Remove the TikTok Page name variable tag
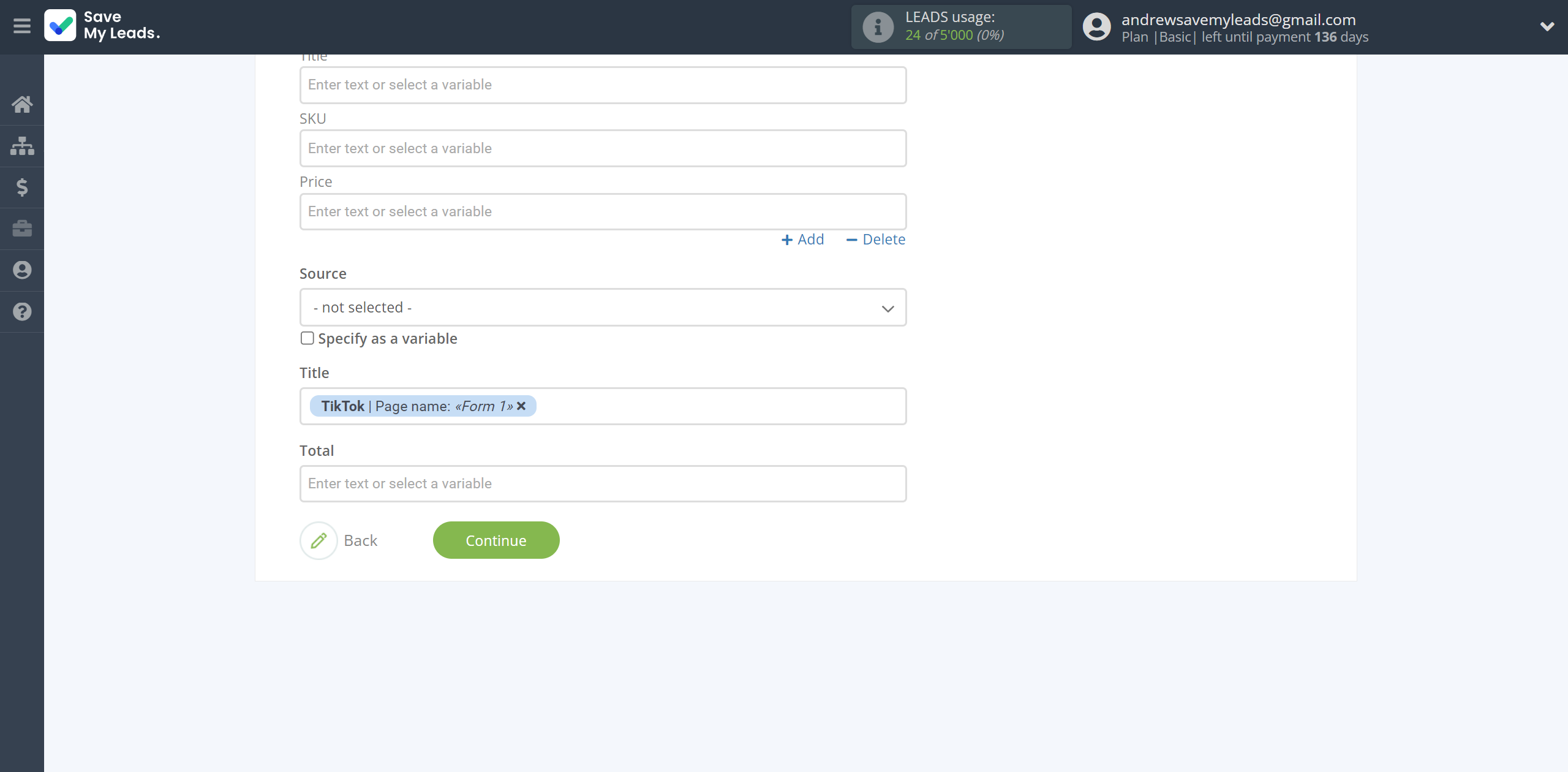 point(521,406)
